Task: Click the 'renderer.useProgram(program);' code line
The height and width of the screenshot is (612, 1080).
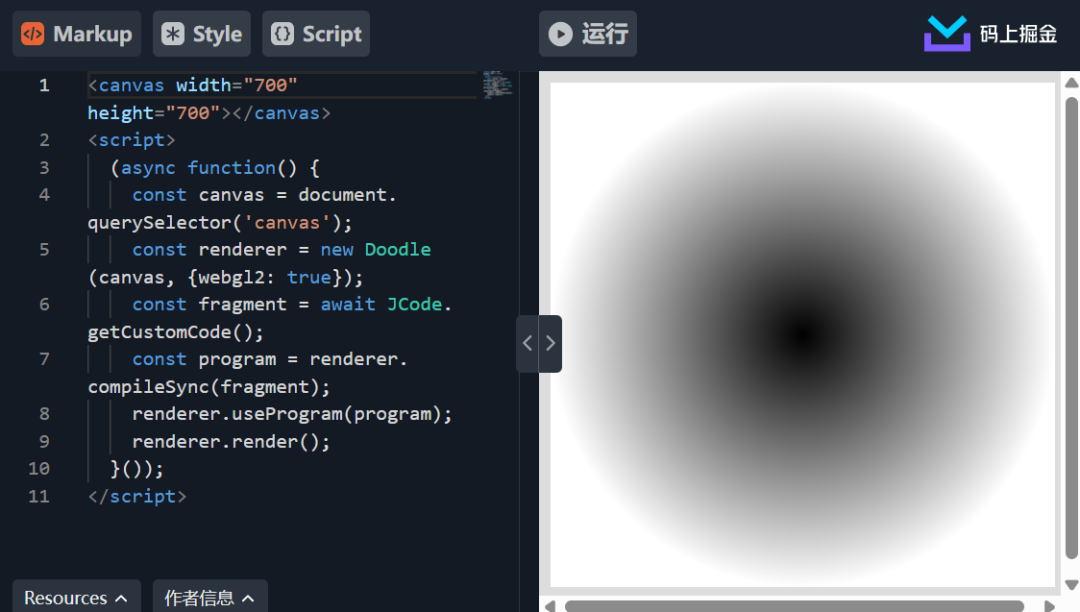Action: (x=292, y=414)
